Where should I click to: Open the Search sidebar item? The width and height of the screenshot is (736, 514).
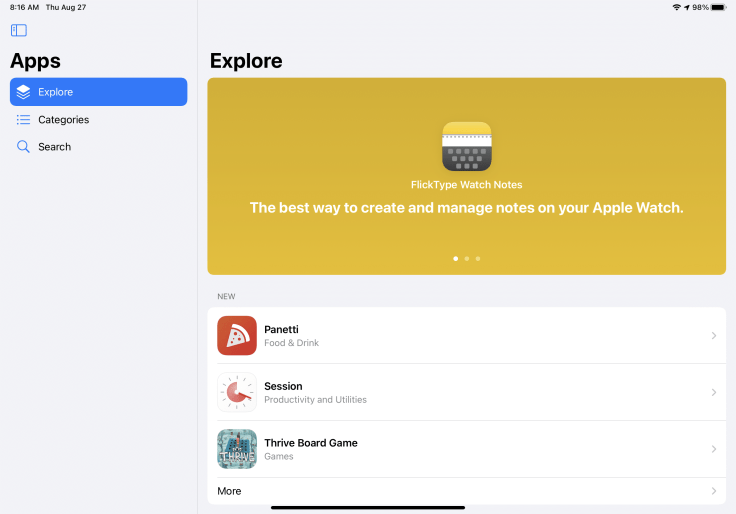point(99,147)
